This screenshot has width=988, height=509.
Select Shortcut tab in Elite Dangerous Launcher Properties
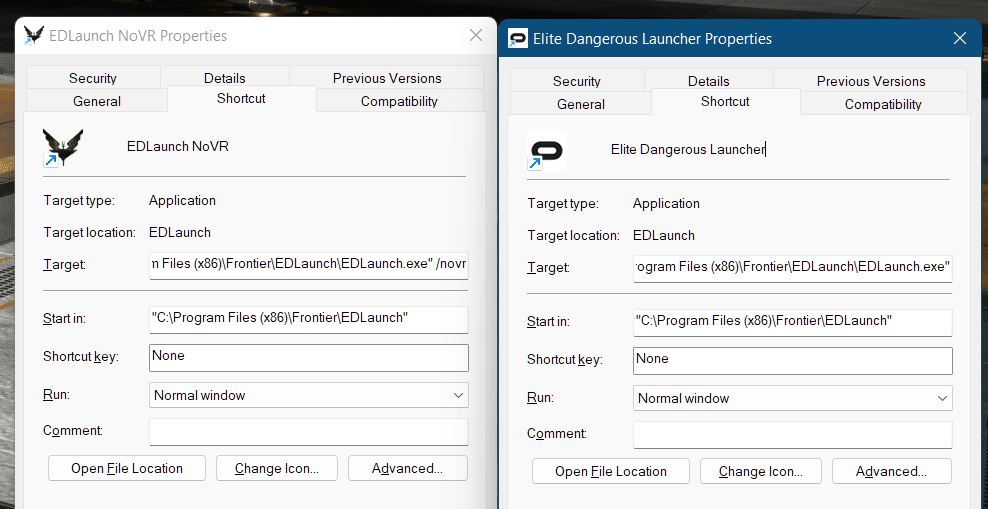click(725, 102)
